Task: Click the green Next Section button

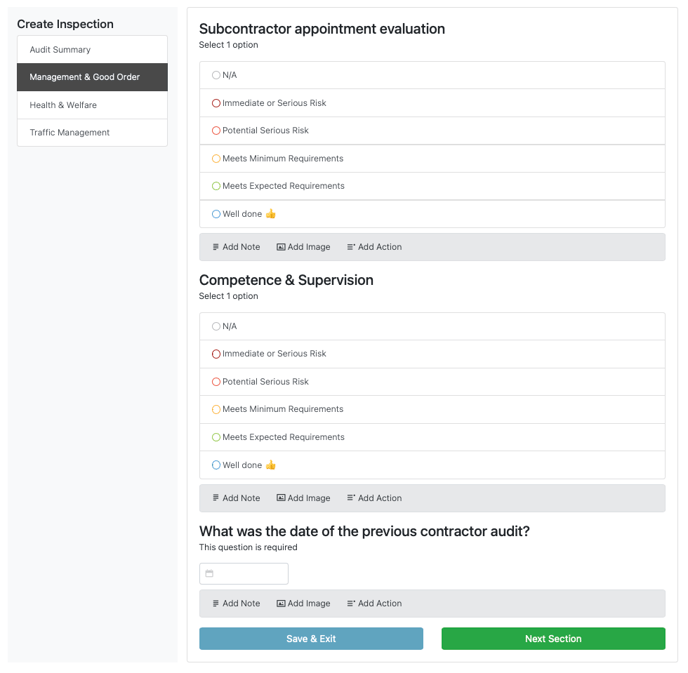Action: tap(553, 638)
